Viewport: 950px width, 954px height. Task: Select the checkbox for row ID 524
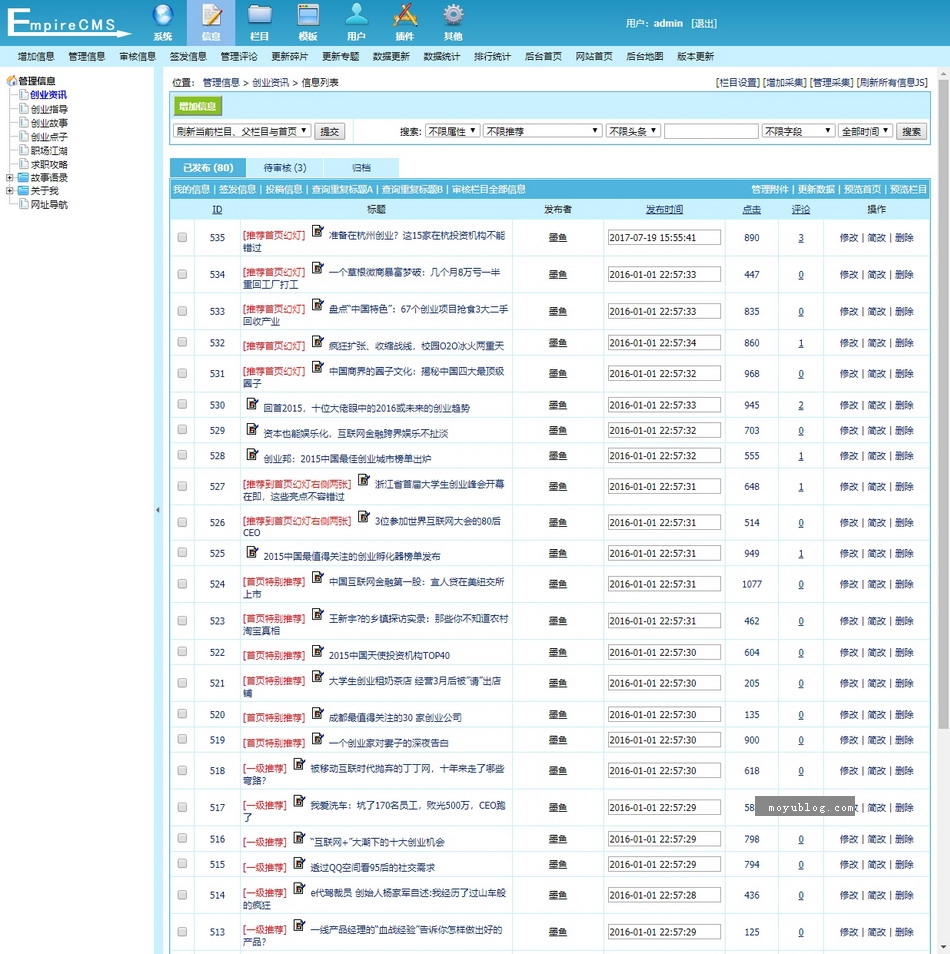pyautogui.click(x=182, y=584)
